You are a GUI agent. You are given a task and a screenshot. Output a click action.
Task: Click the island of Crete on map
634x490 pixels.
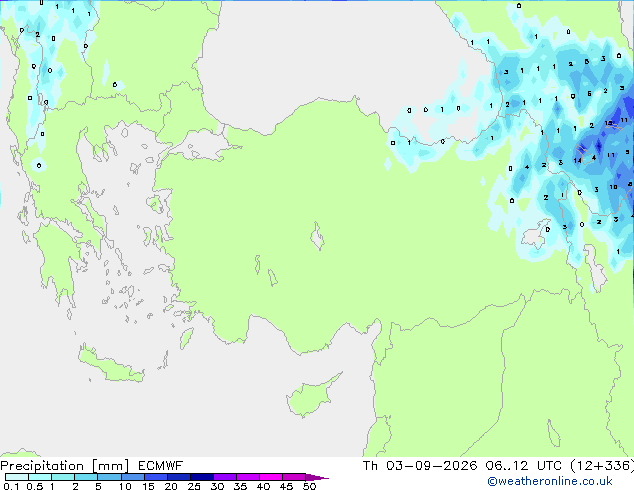pyautogui.click(x=111, y=365)
